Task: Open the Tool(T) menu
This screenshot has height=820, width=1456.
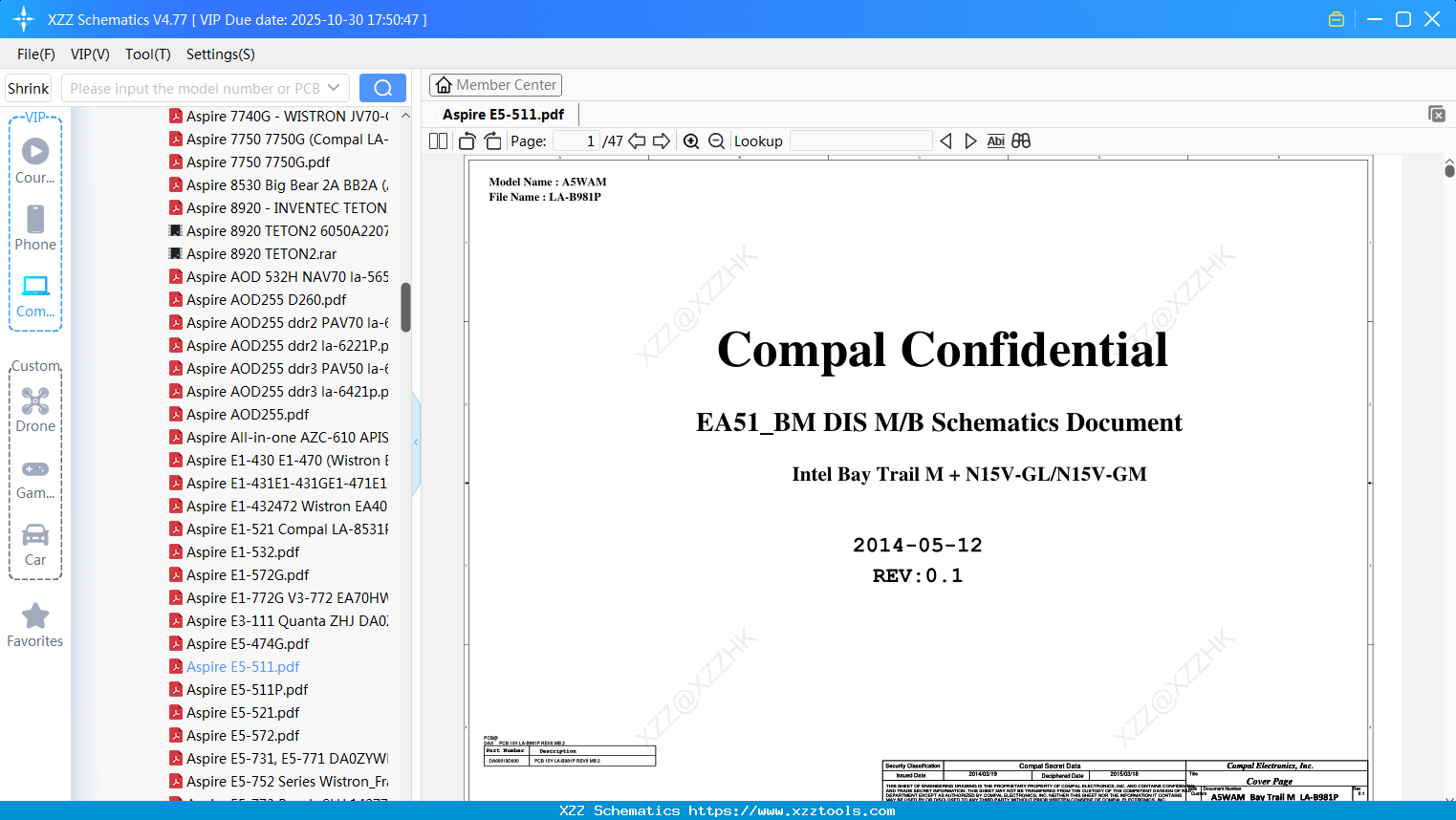Action: coord(148,54)
